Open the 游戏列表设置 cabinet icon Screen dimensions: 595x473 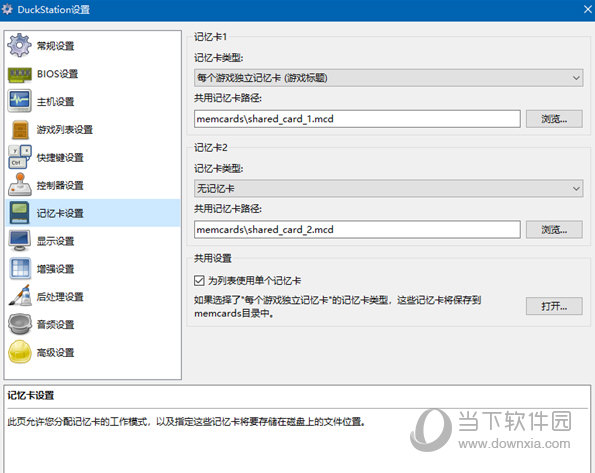point(20,129)
